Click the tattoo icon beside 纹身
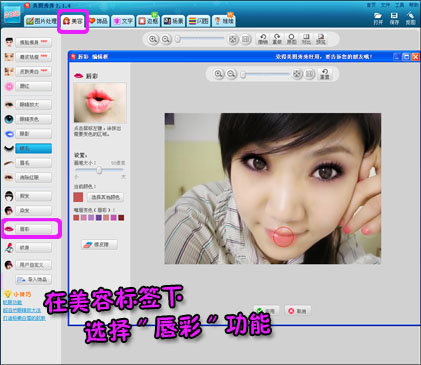 [9, 248]
